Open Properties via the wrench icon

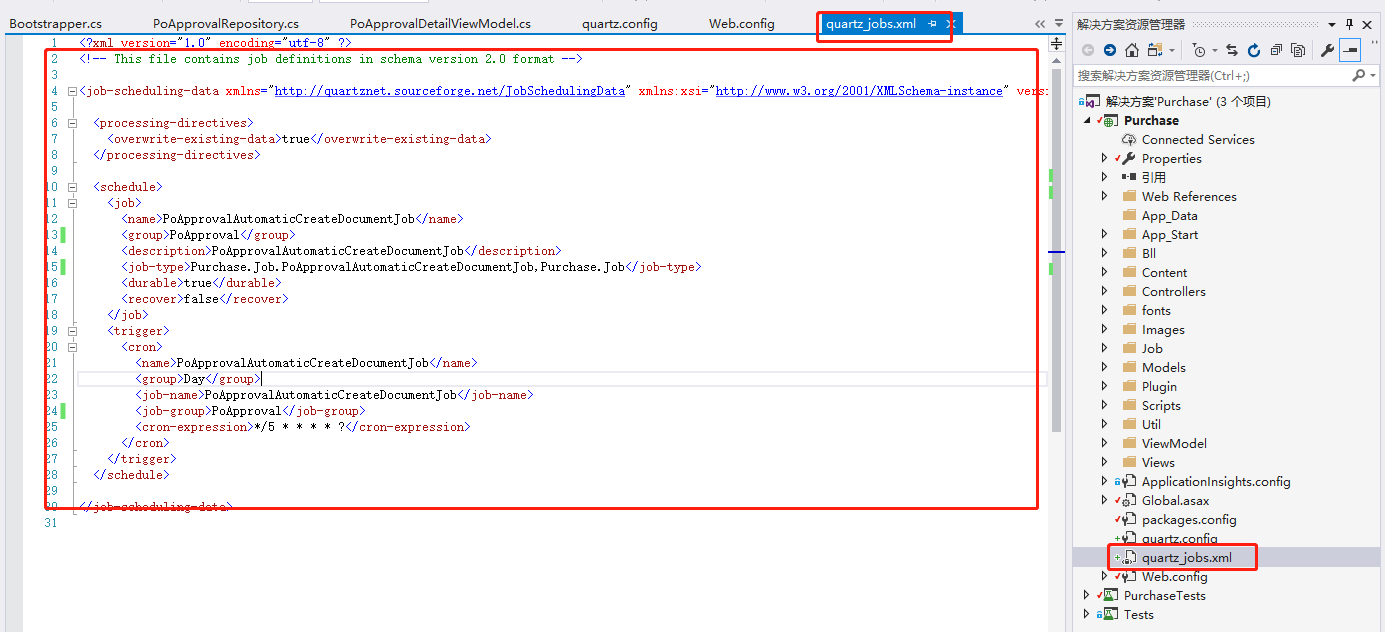1327,51
